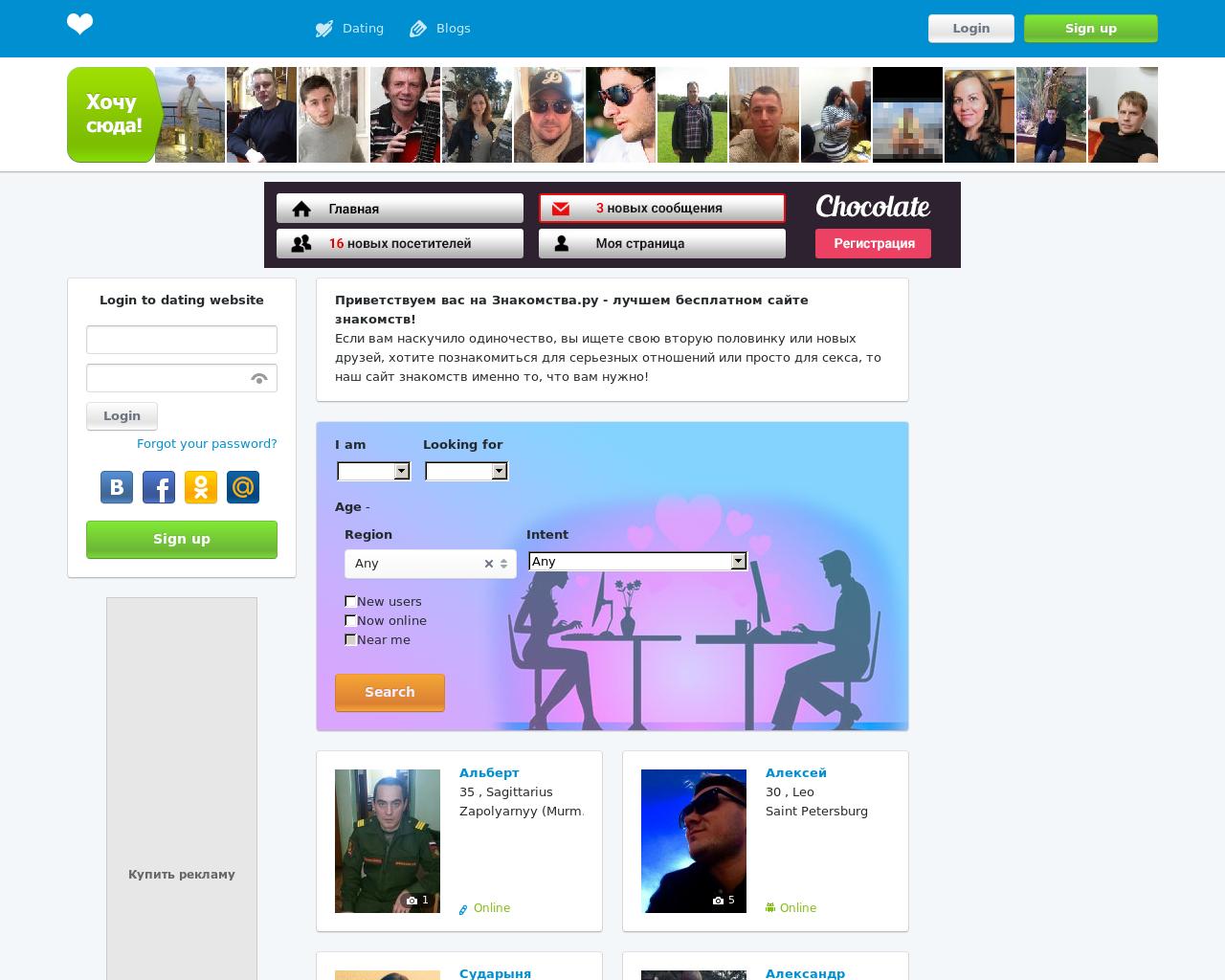This screenshot has height=980, width=1225.
Task: Log in with Facebook icon
Action: (x=159, y=487)
